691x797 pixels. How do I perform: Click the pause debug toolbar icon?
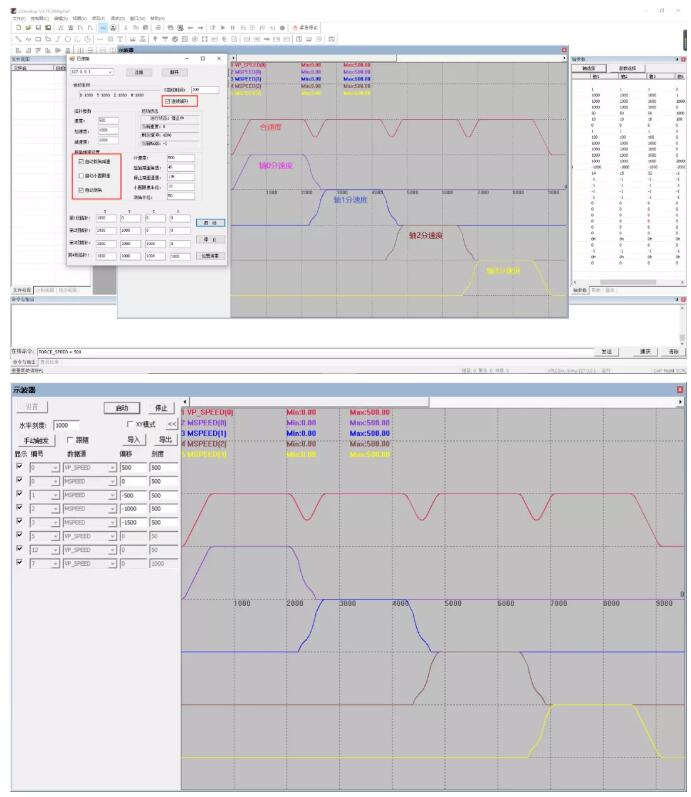232,27
